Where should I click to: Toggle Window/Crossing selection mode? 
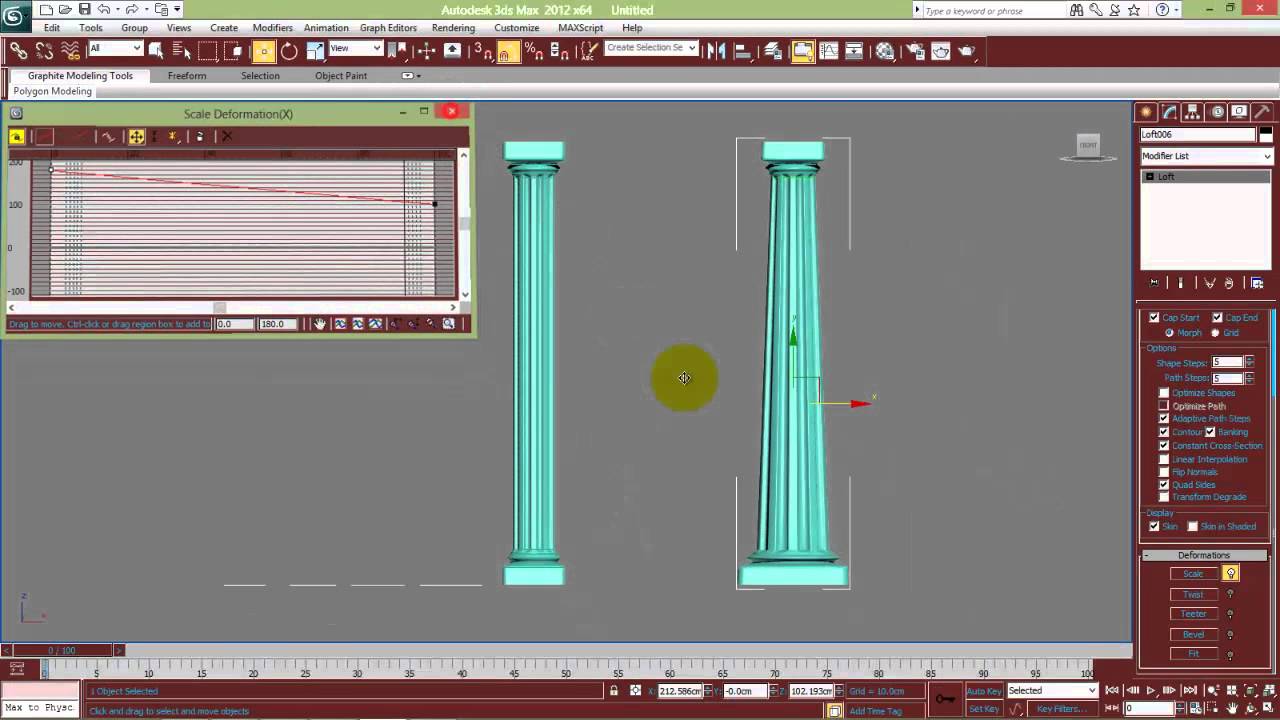[x=233, y=50]
